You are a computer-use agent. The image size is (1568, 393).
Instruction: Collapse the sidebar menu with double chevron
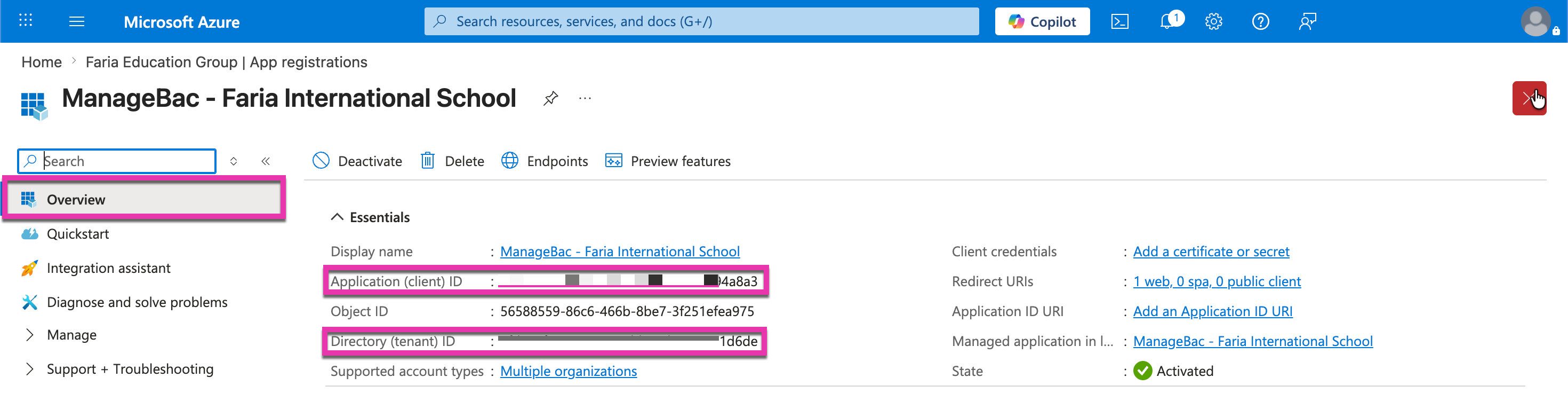[x=266, y=161]
